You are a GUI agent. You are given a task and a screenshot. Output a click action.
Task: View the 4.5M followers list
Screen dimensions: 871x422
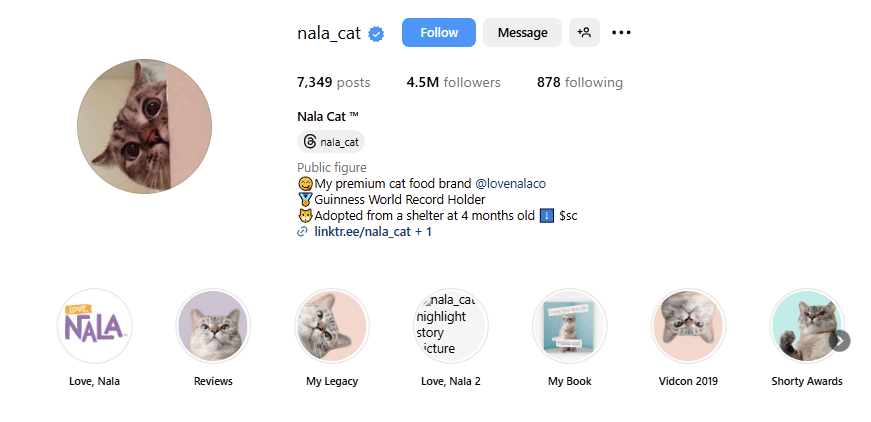point(453,83)
